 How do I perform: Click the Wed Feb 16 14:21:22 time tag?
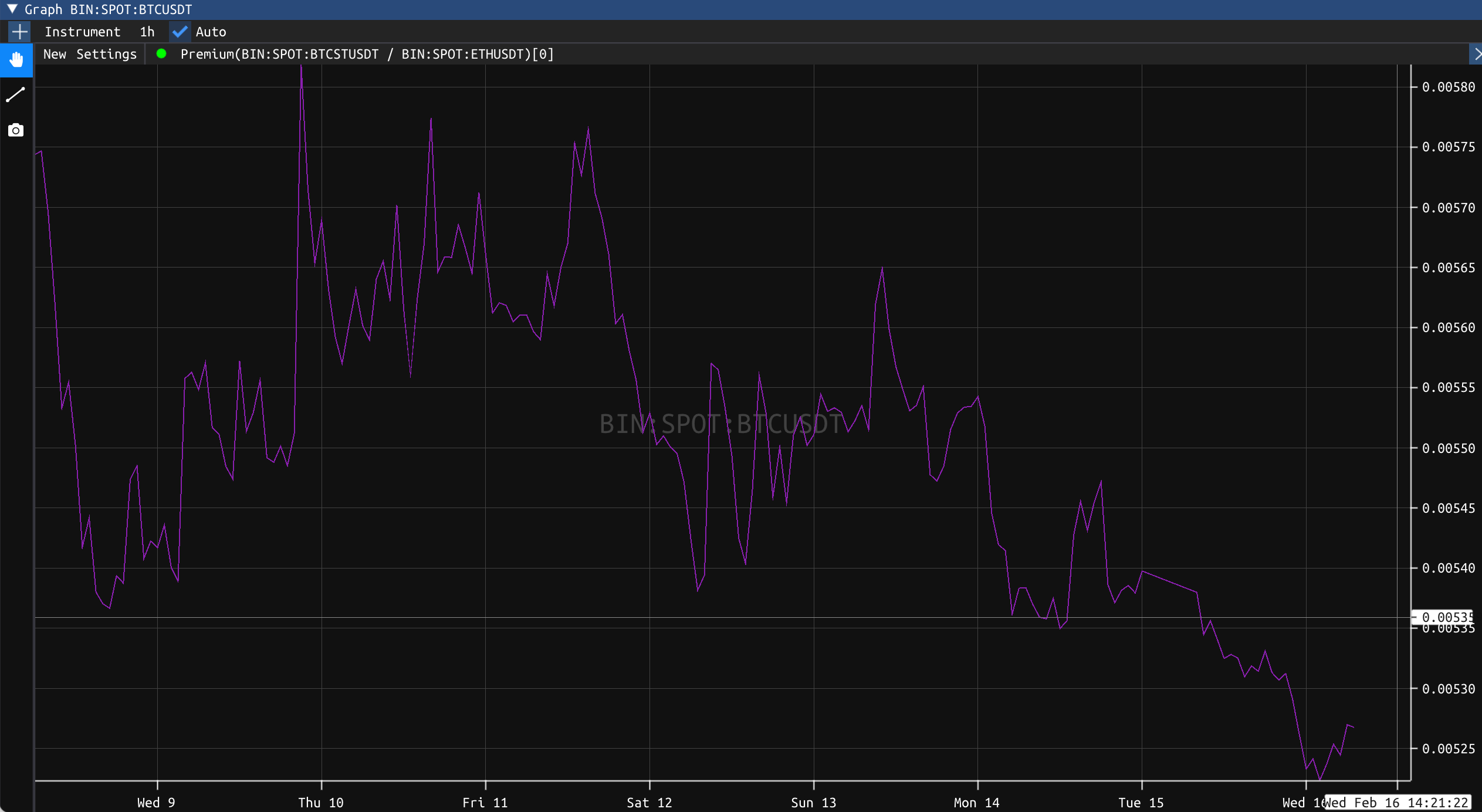tap(1398, 803)
